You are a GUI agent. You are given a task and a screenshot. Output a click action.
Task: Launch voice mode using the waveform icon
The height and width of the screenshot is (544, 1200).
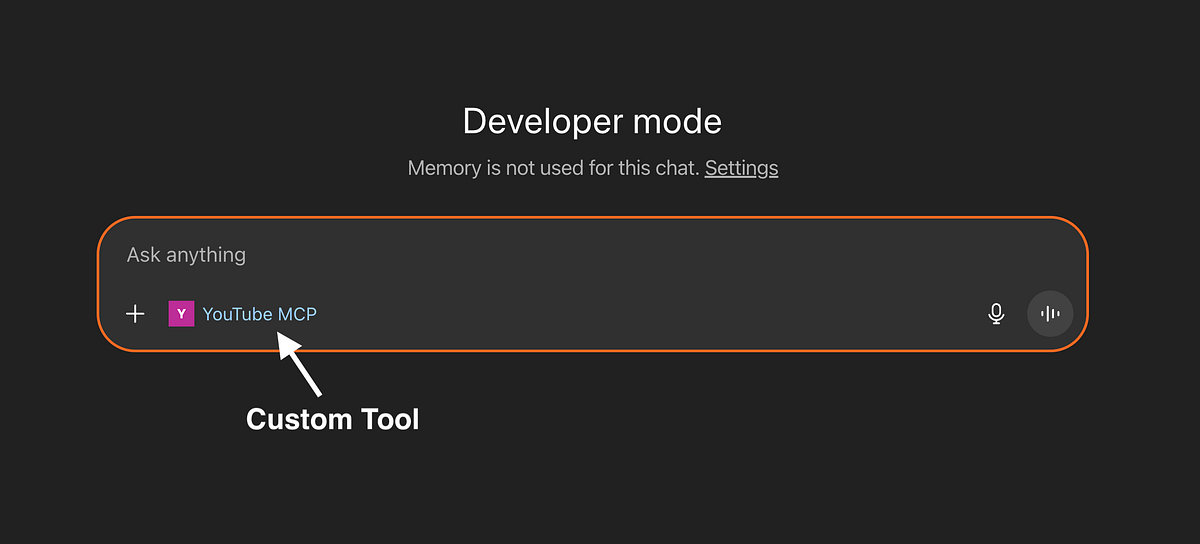click(x=1049, y=314)
